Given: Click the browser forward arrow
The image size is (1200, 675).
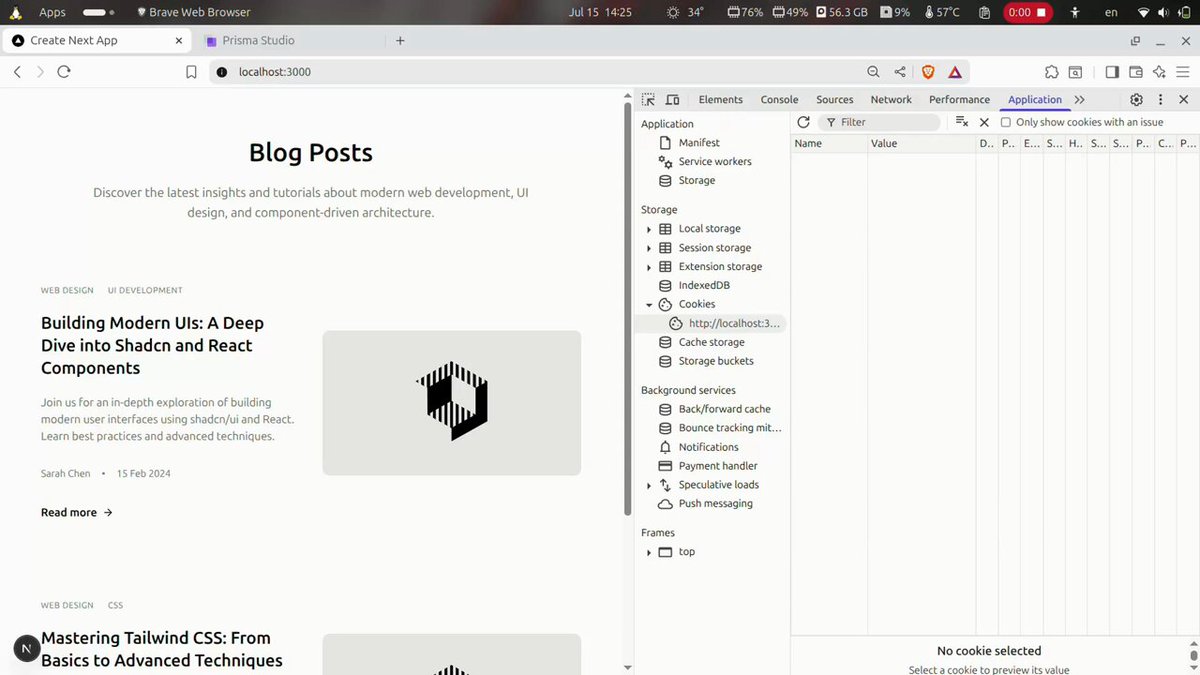Looking at the screenshot, I should 40,72.
